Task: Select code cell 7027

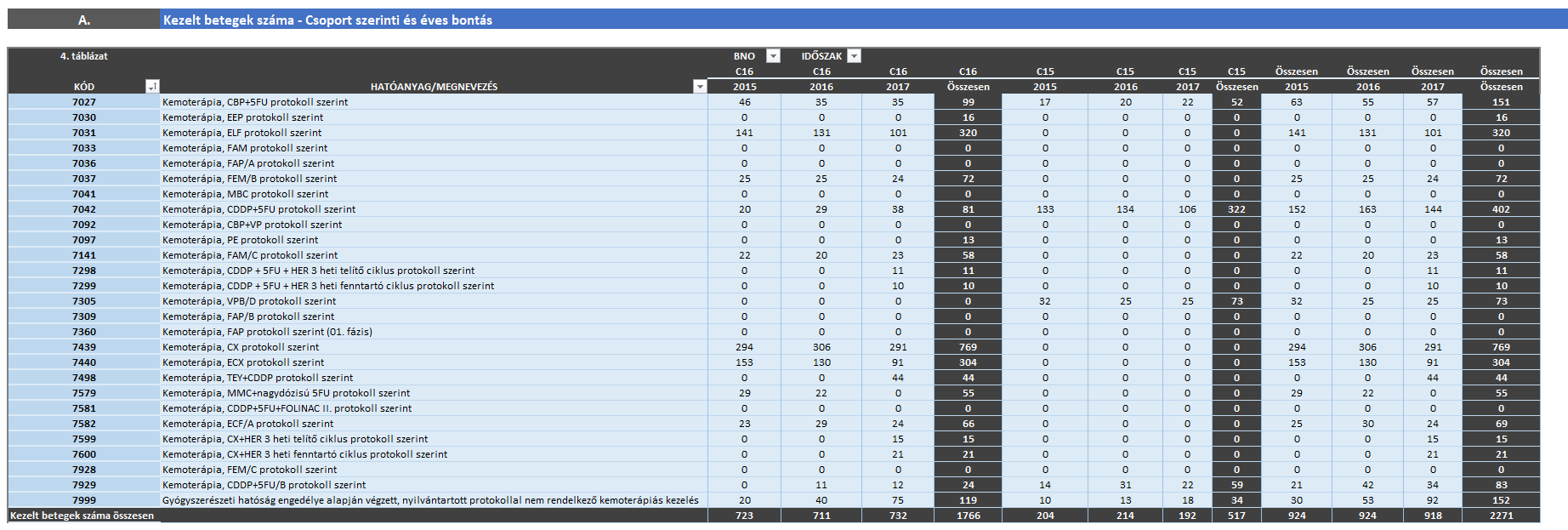Action: point(83,102)
